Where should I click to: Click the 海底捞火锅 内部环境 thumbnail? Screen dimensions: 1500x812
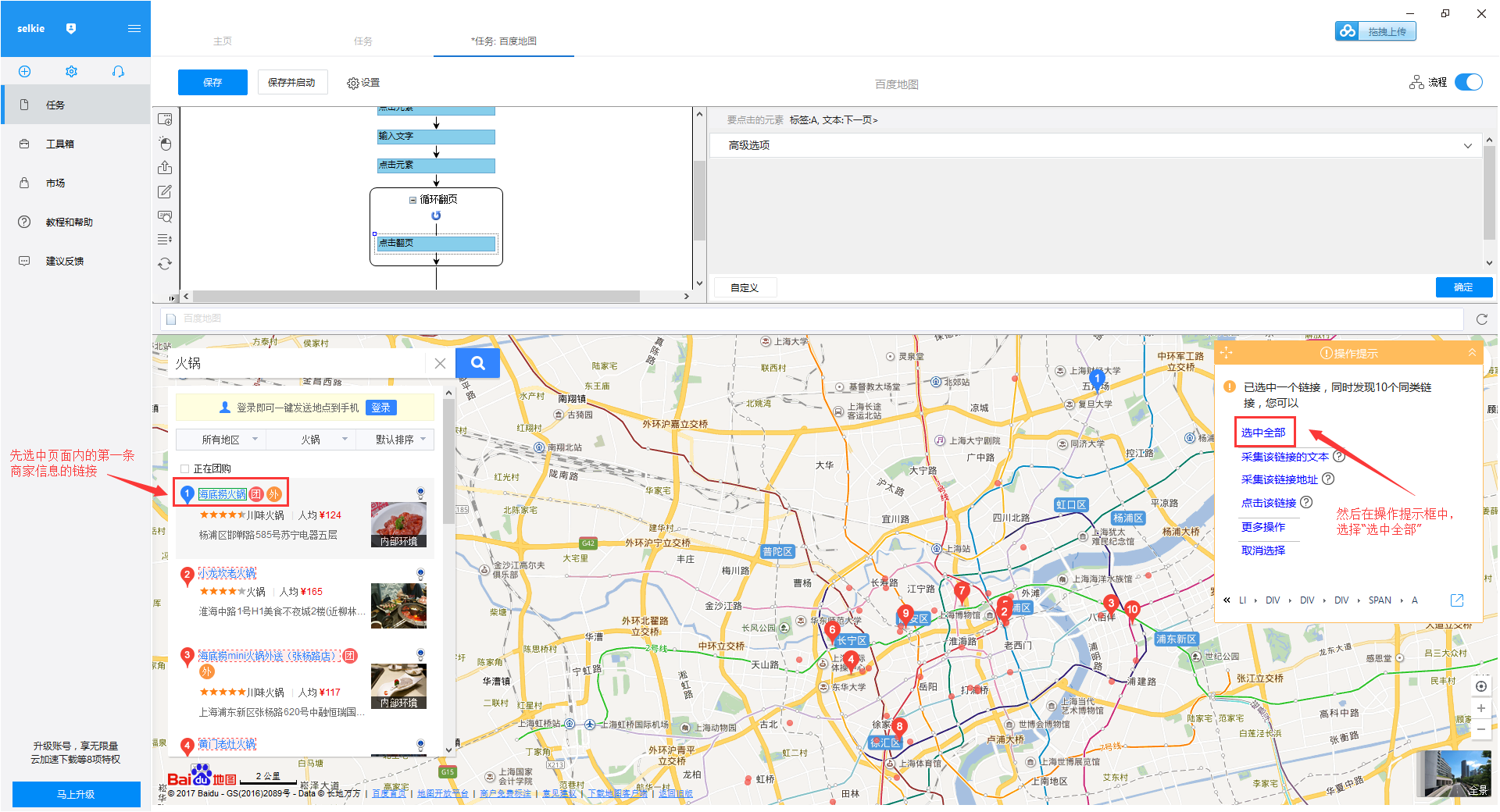coord(398,525)
